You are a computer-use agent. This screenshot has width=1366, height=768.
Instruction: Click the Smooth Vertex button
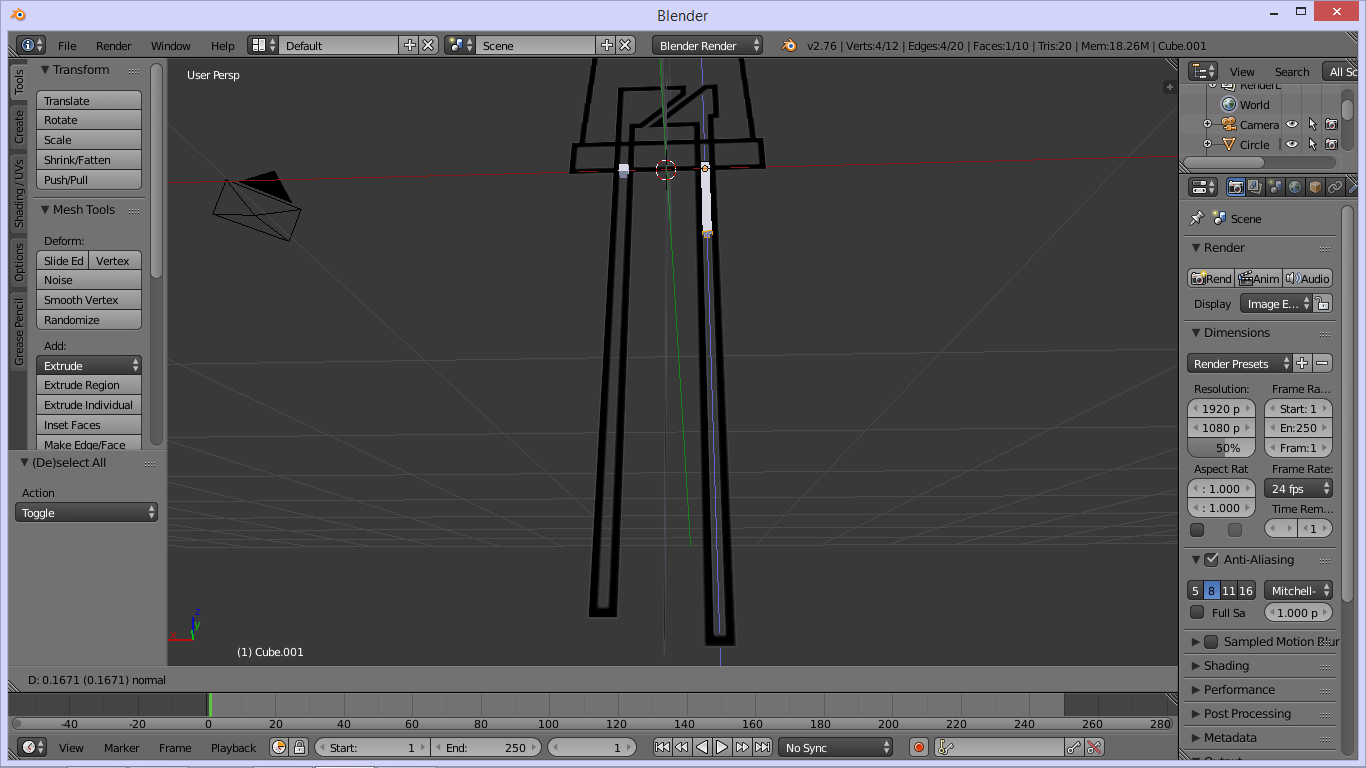[89, 299]
